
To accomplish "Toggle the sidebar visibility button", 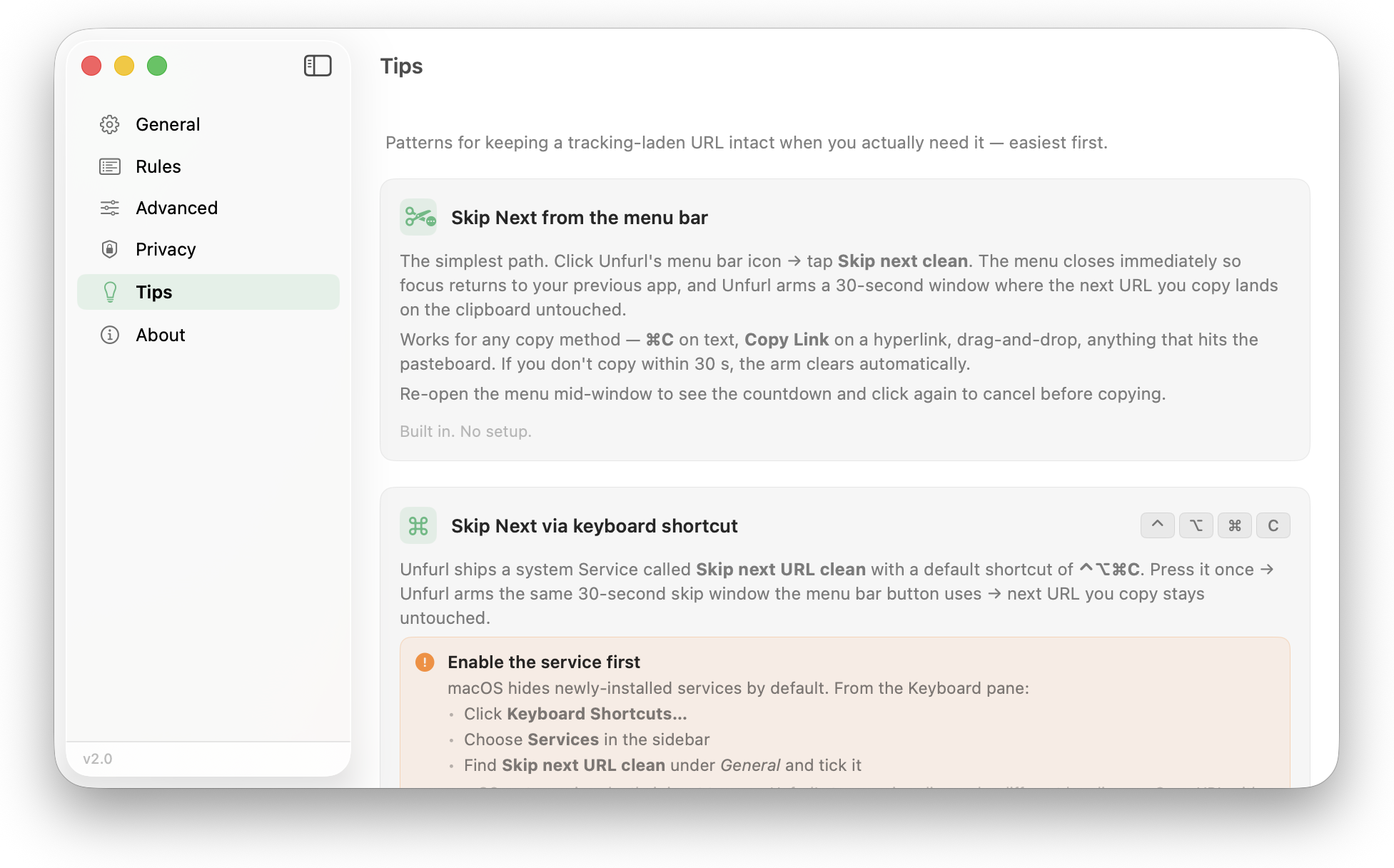I will point(318,66).
